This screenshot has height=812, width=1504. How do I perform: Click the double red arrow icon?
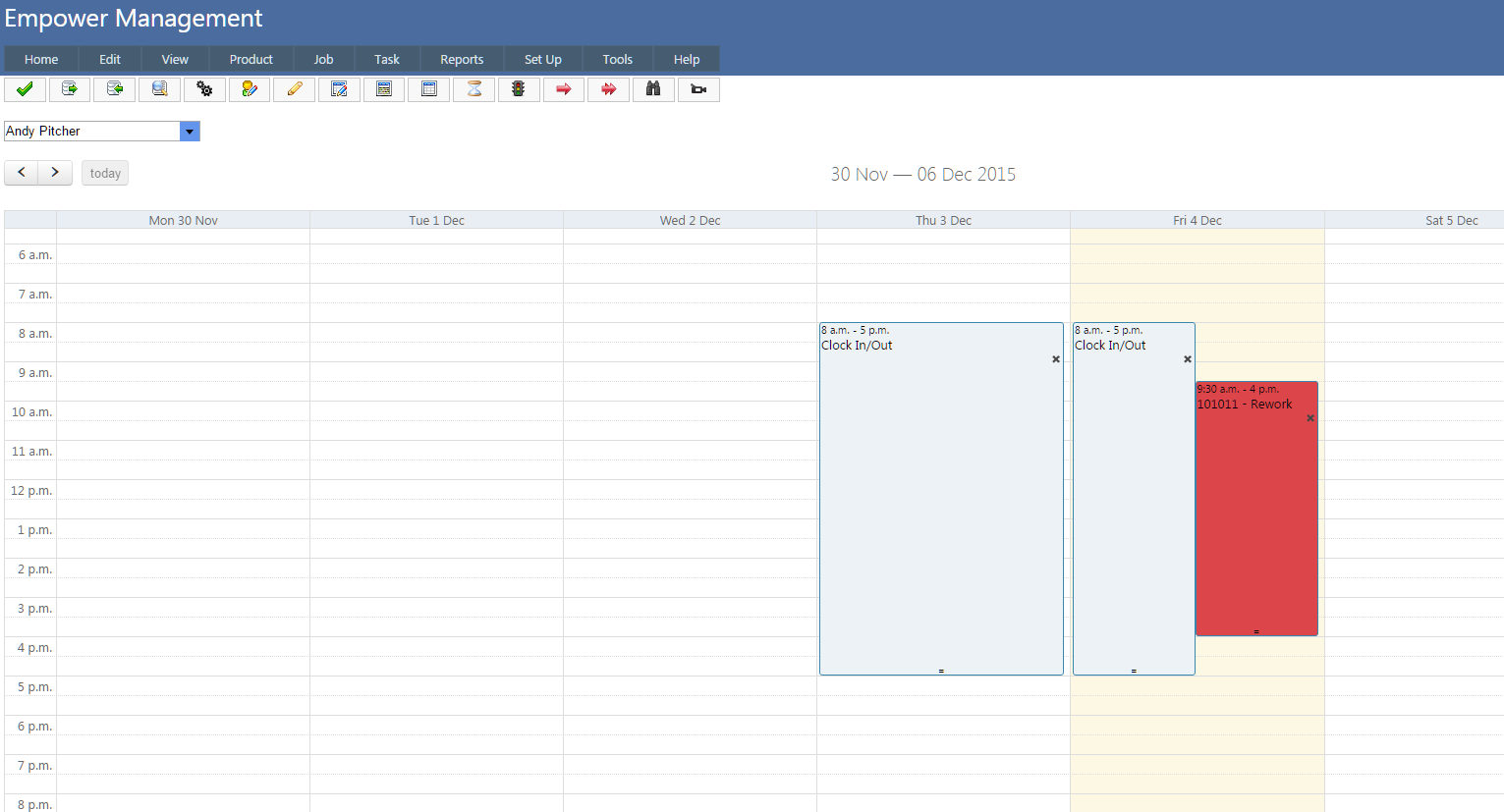point(609,89)
